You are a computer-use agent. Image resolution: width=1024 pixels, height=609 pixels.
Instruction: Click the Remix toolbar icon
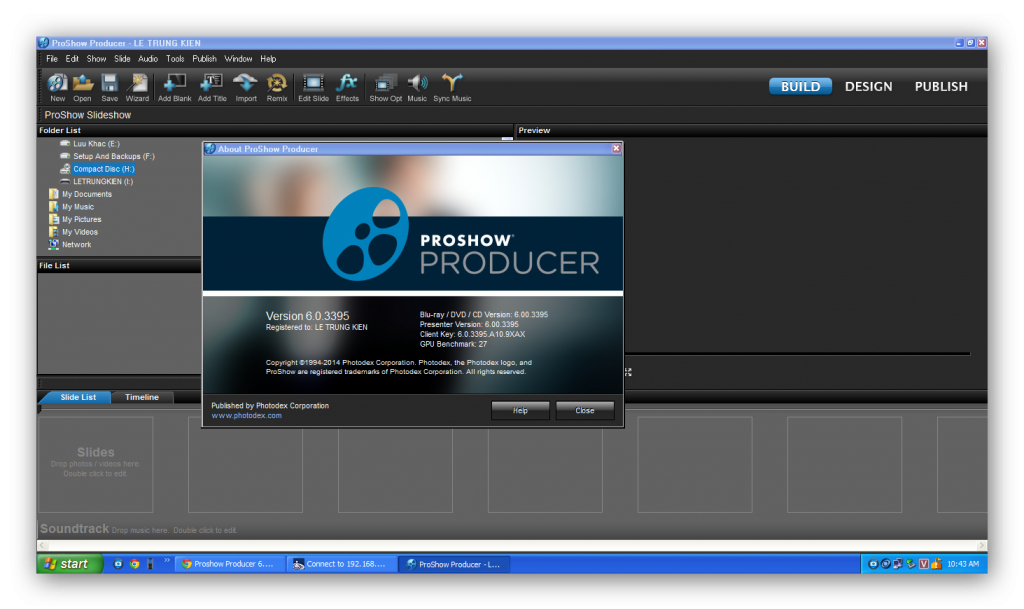(x=277, y=87)
